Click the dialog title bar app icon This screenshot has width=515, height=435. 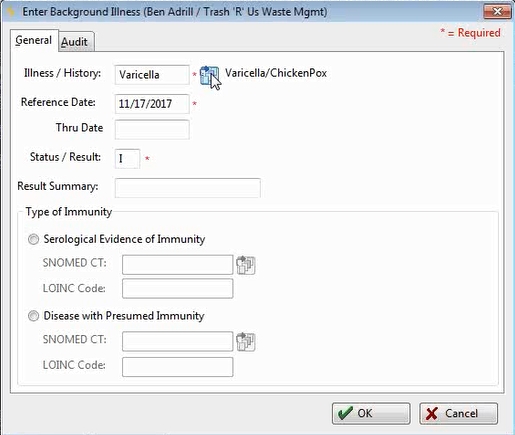click(x=11, y=12)
